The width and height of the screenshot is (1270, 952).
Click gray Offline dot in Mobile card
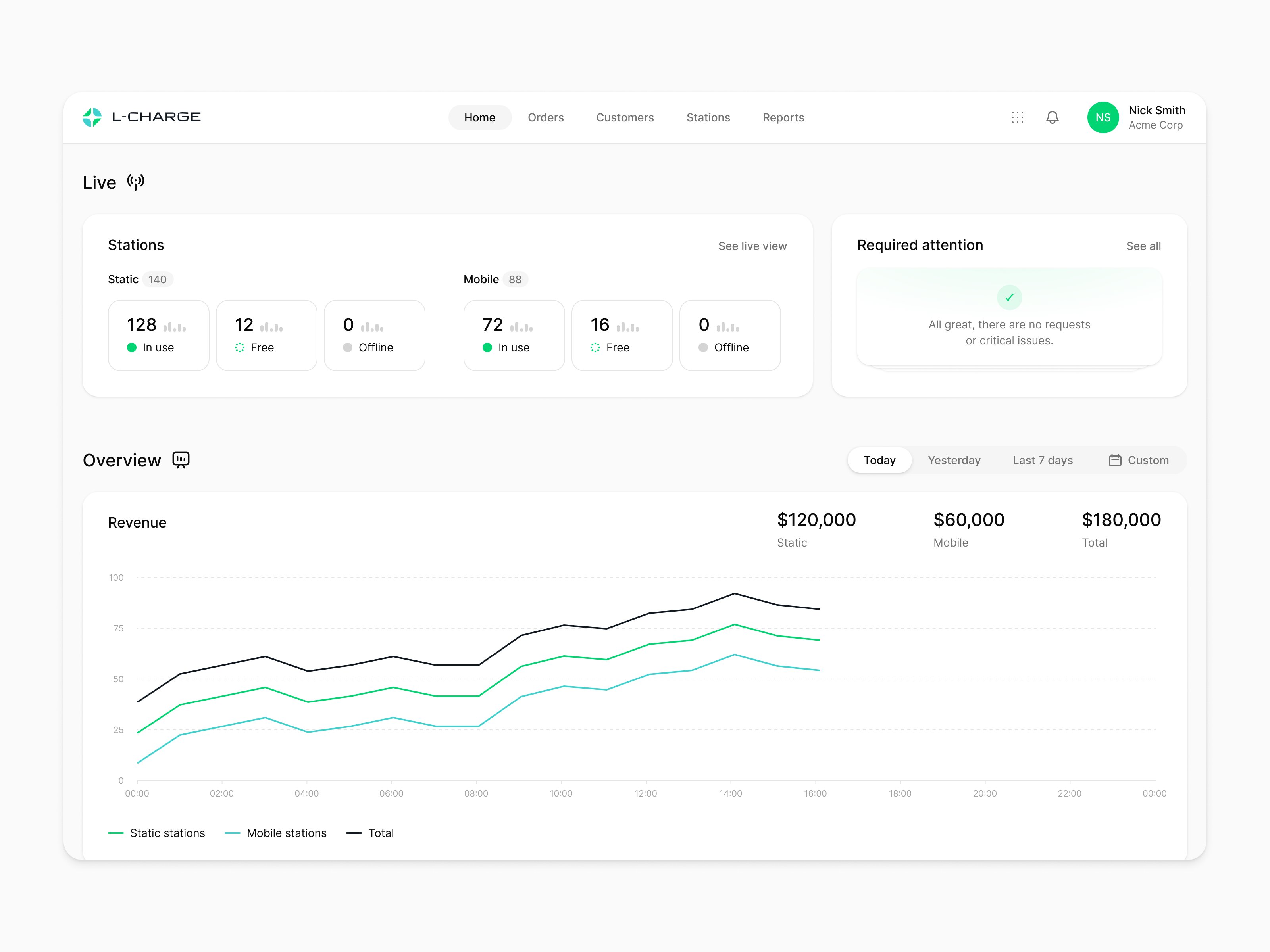point(703,348)
